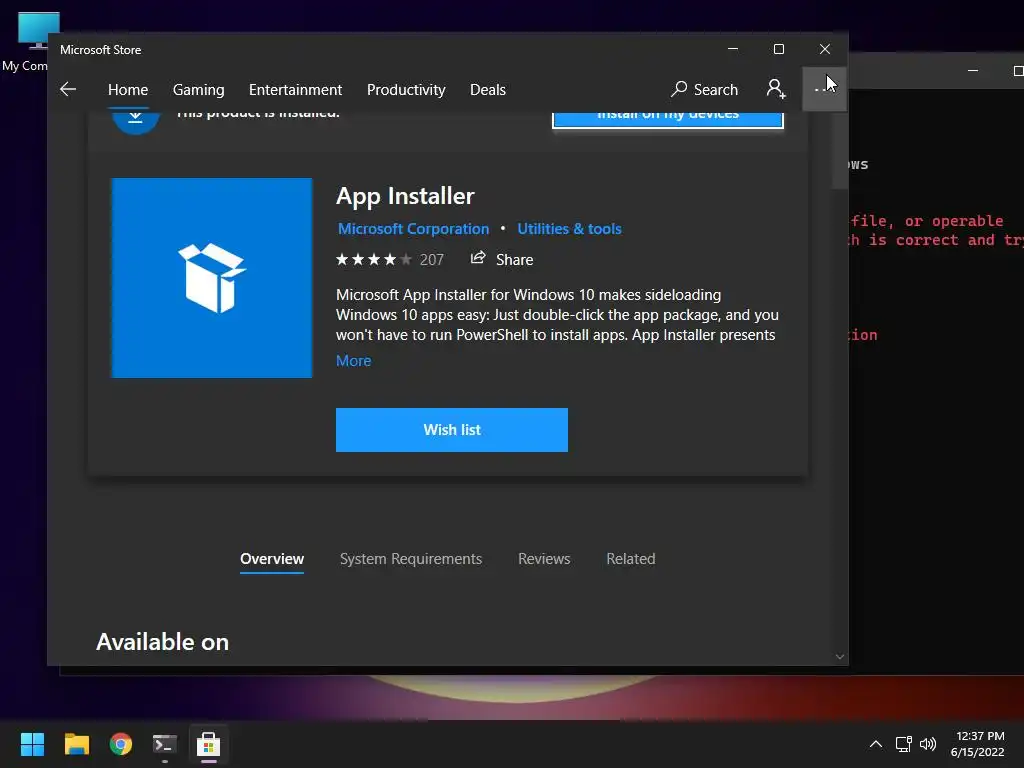Click the Available on heading

point(163,642)
